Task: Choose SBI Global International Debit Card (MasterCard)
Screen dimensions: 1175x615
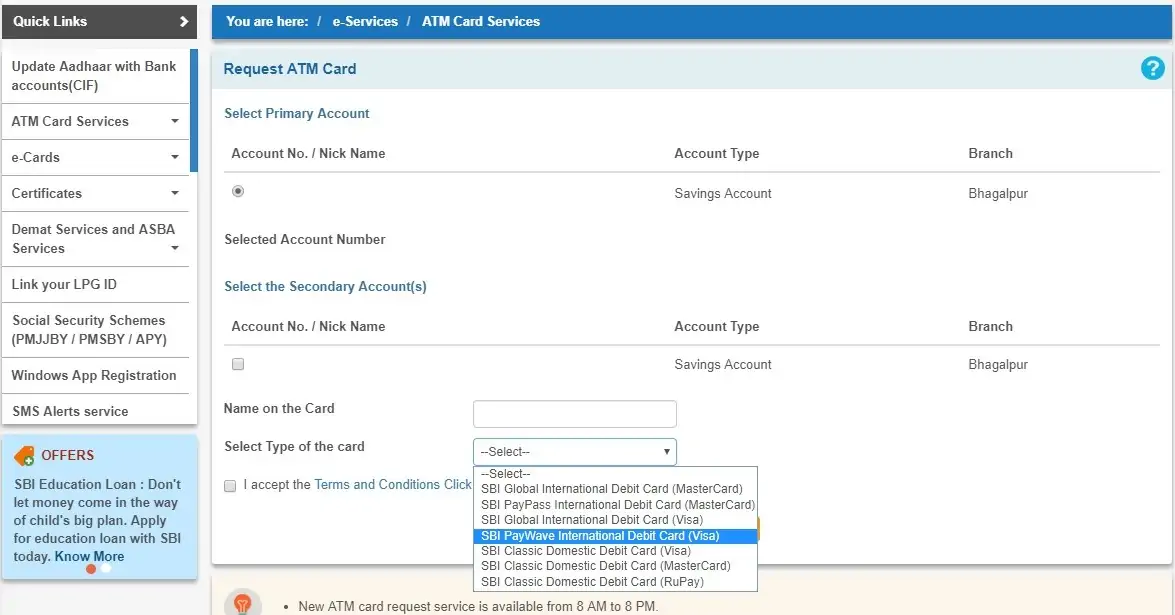Action: pos(615,488)
